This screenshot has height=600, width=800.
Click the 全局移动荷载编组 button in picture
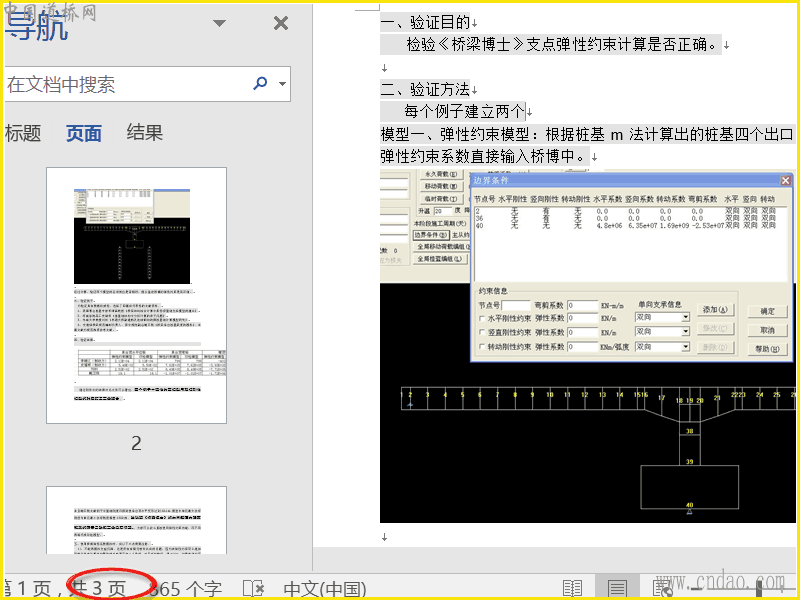coord(443,247)
